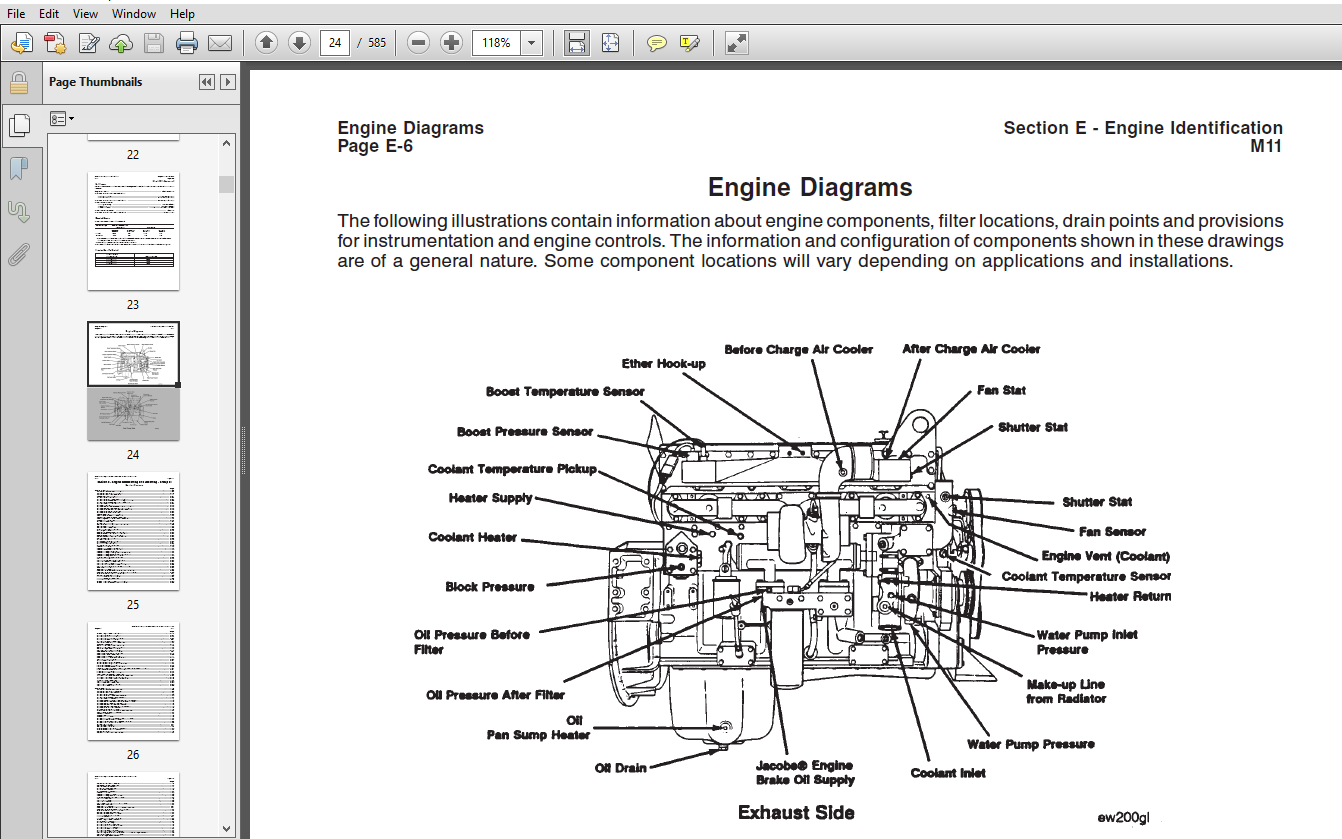Click thumbnail panel scrollbar up arrow
This screenshot has width=1342, height=839.
click(x=228, y=144)
